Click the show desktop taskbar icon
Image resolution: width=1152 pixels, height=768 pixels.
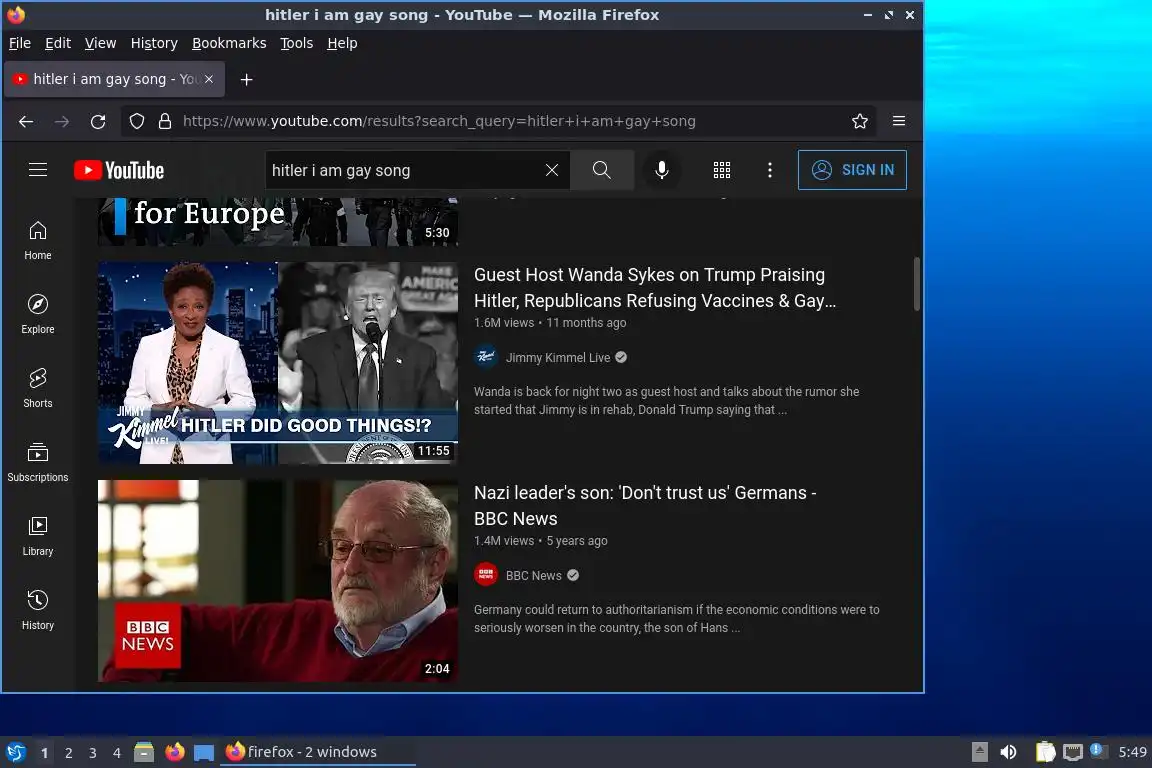204,752
